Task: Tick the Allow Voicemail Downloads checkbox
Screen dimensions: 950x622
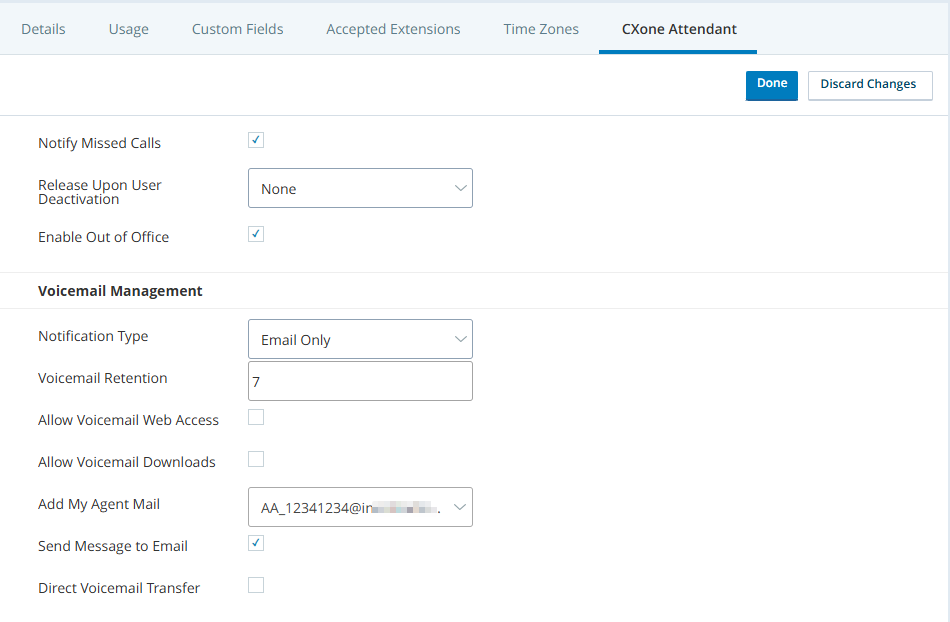Action: 256,459
